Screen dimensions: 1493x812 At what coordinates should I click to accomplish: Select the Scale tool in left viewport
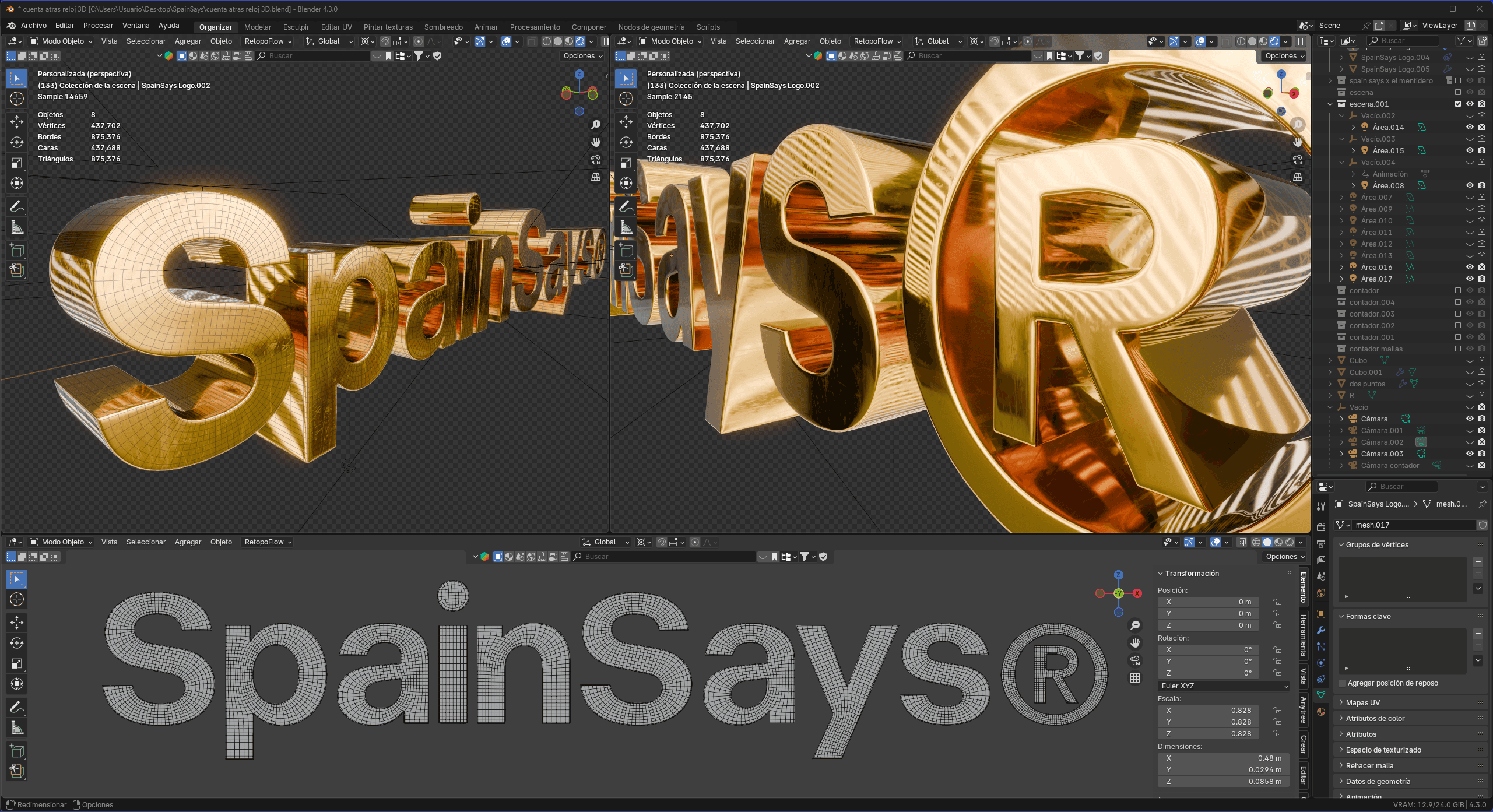(x=17, y=163)
